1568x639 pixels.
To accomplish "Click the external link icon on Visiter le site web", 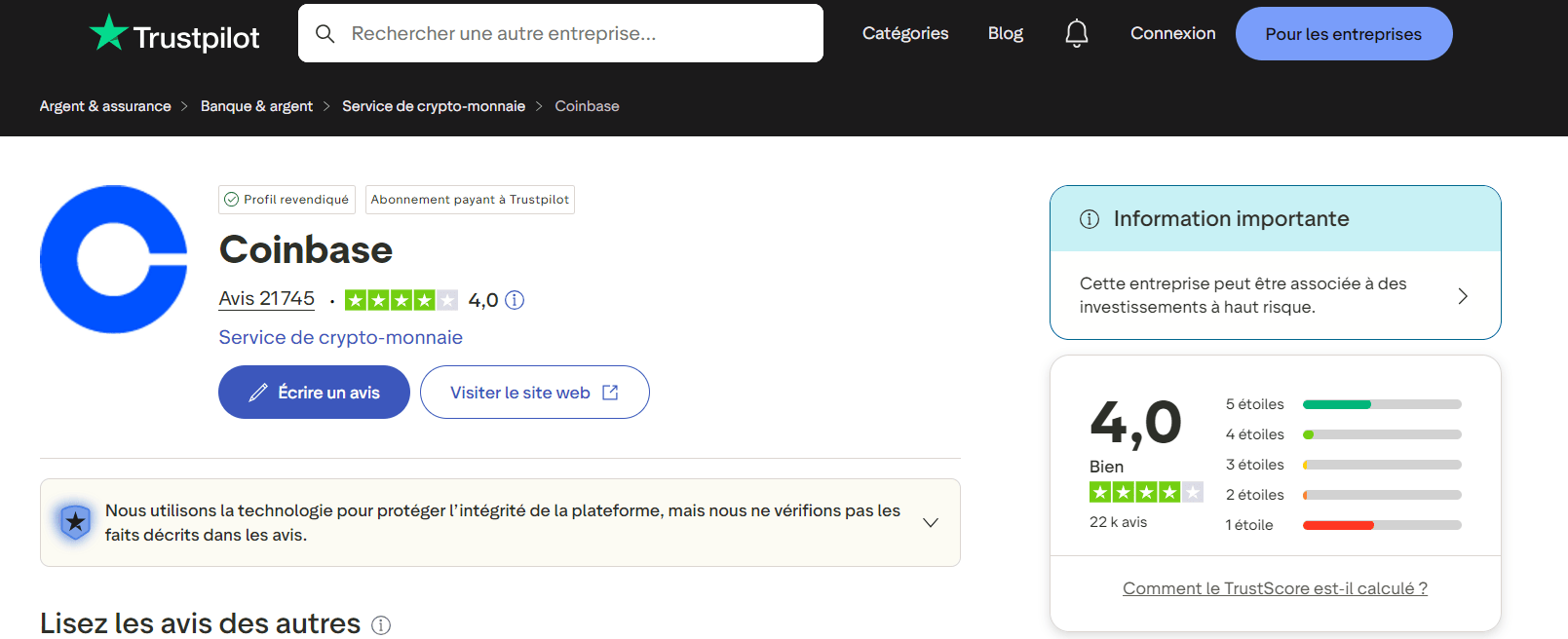I will 610,393.
